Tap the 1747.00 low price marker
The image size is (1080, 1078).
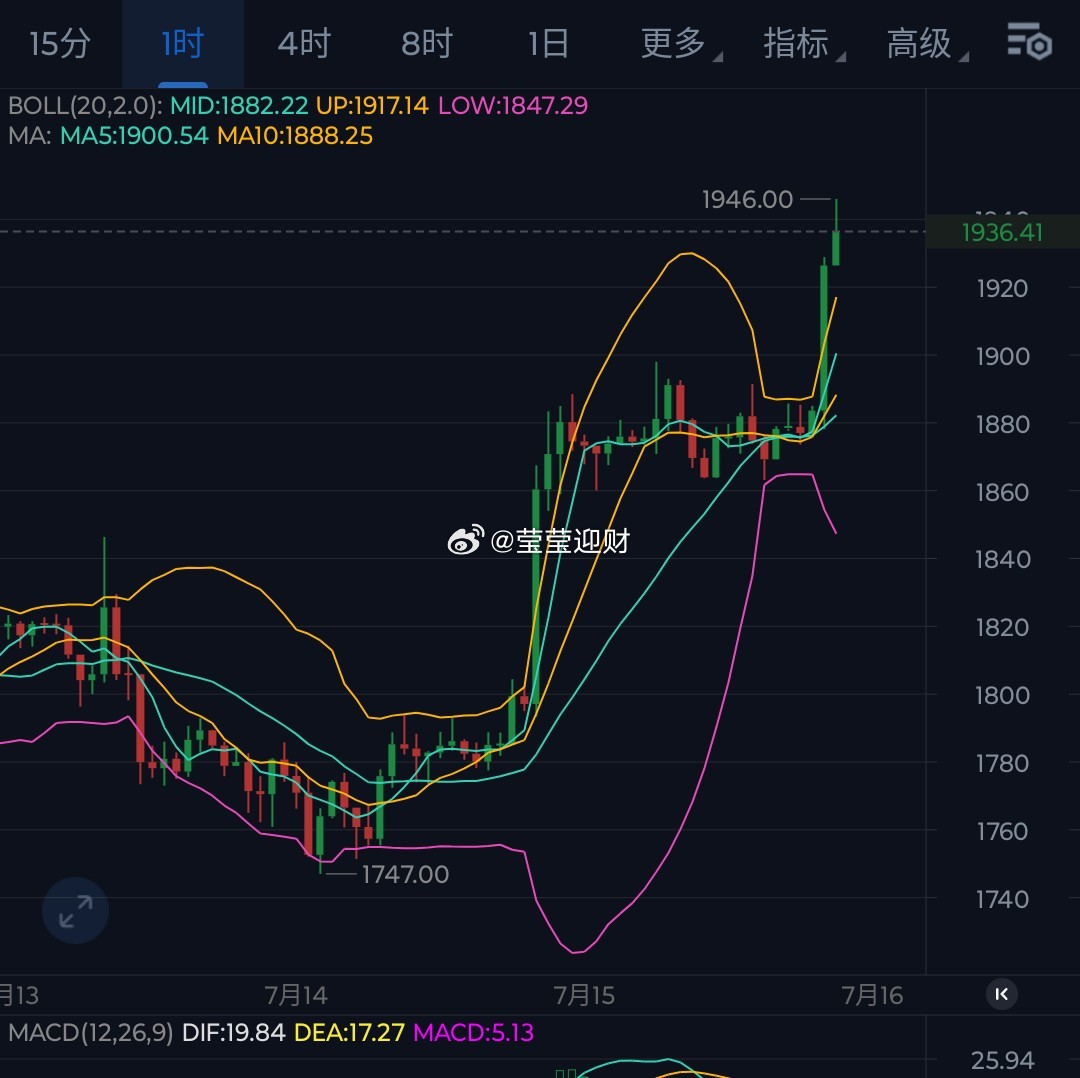pos(405,874)
